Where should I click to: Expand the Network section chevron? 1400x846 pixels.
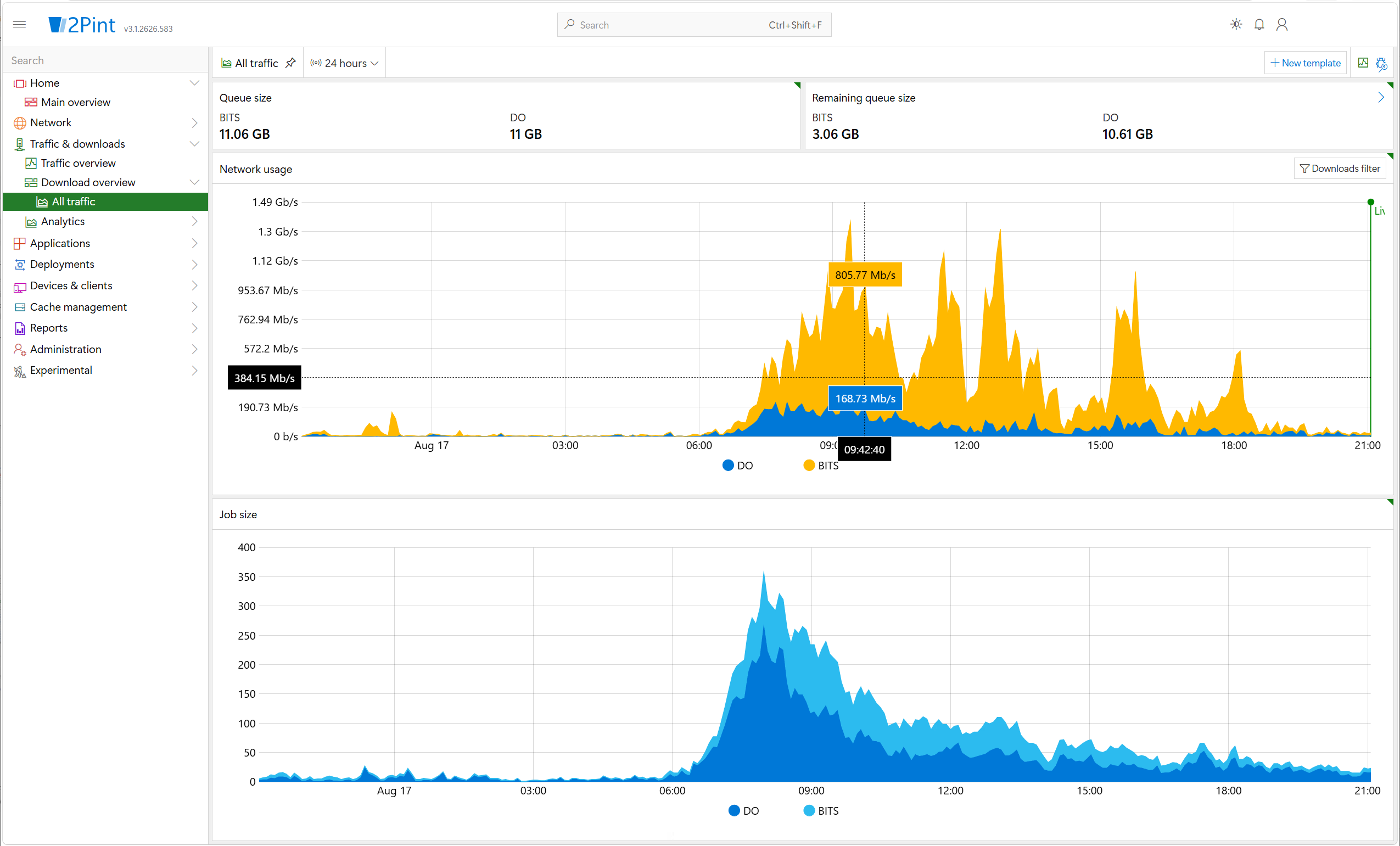click(194, 123)
